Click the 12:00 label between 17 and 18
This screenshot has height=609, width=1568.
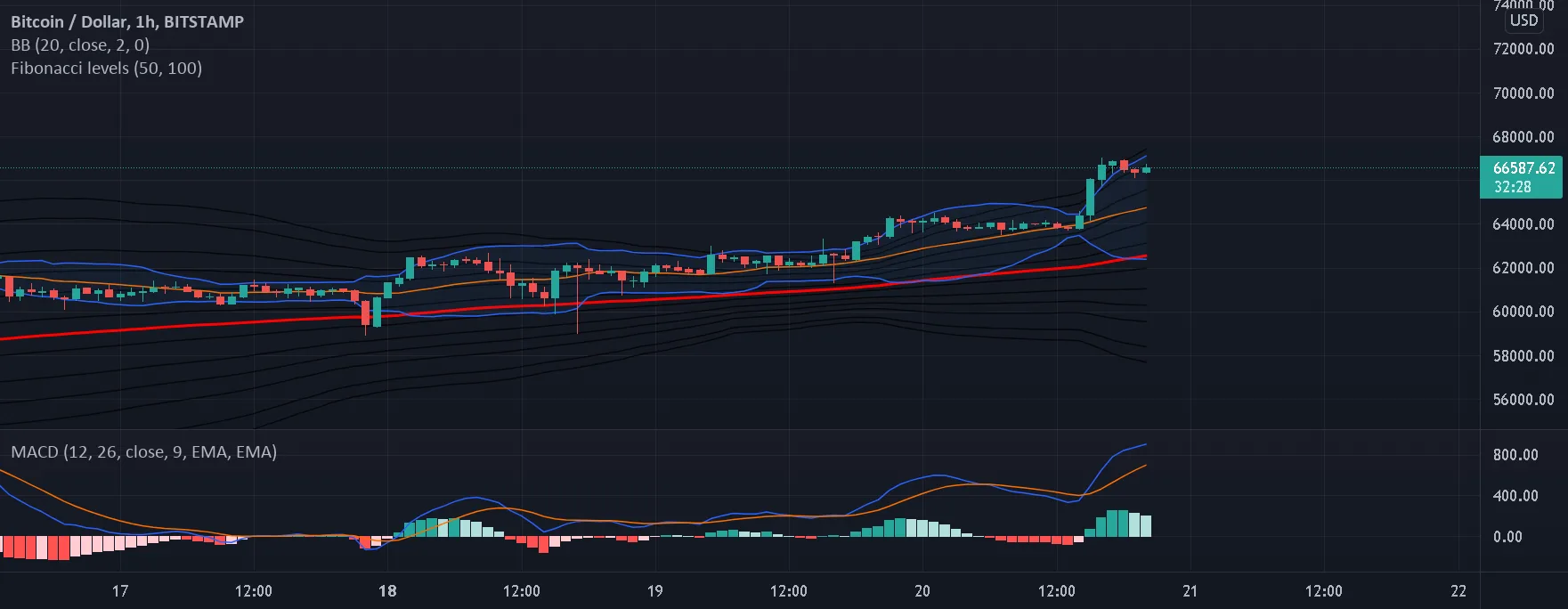(x=254, y=590)
